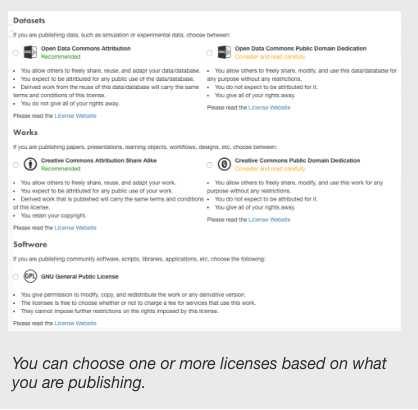Click the Creative Commons Attribution person icon
The width and height of the screenshot is (418, 410).
(x=30, y=164)
